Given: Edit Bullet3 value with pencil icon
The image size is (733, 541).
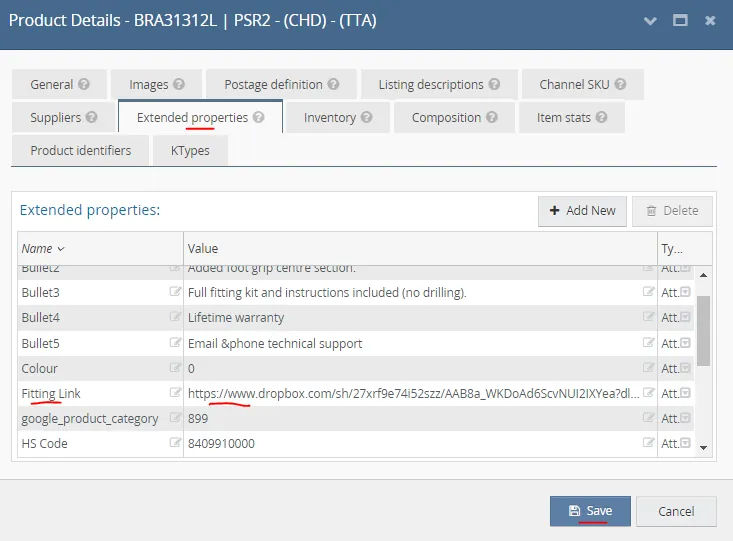Looking at the screenshot, I should [x=648, y=292].
